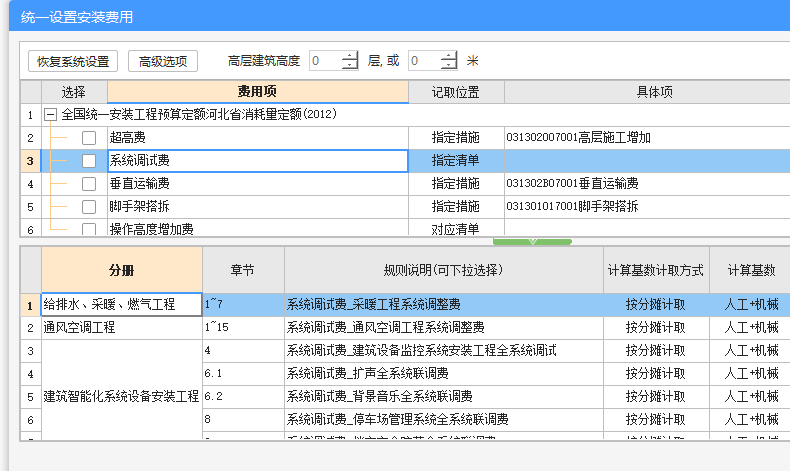Click 指定措施 in the 超高费 row

click(x=456, y=138)
